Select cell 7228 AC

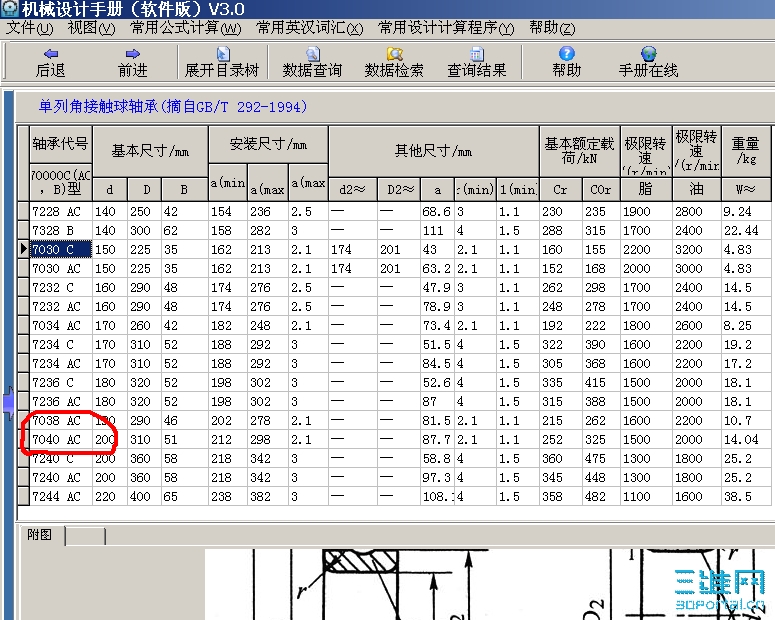pos(61,212)
